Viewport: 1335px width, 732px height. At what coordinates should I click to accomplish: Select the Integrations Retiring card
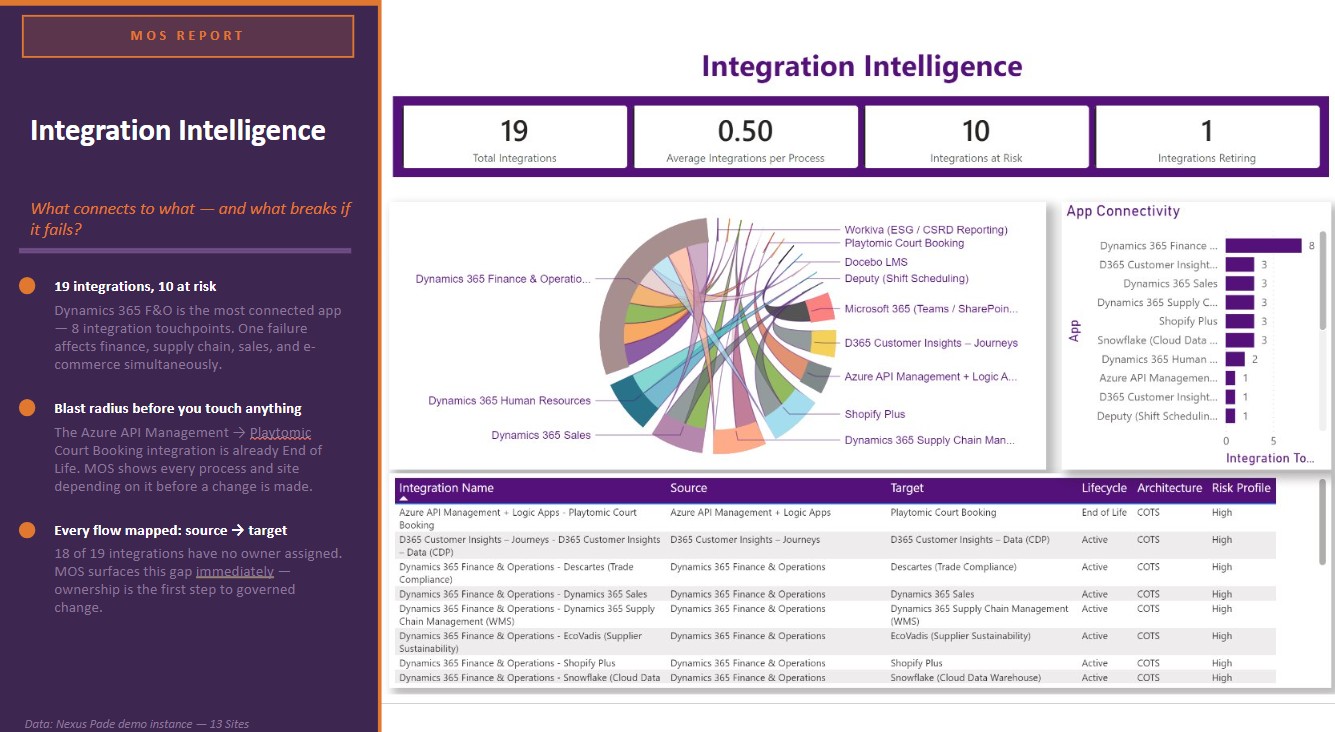point(1207,137)
